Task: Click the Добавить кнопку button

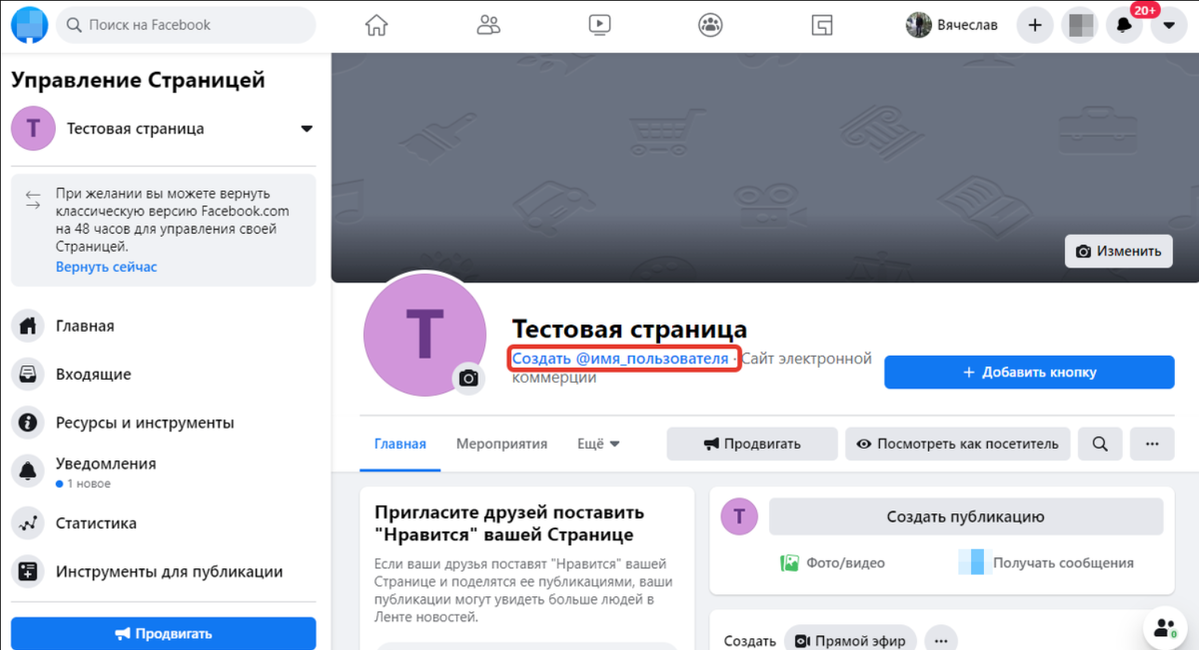Action: 1029,372
